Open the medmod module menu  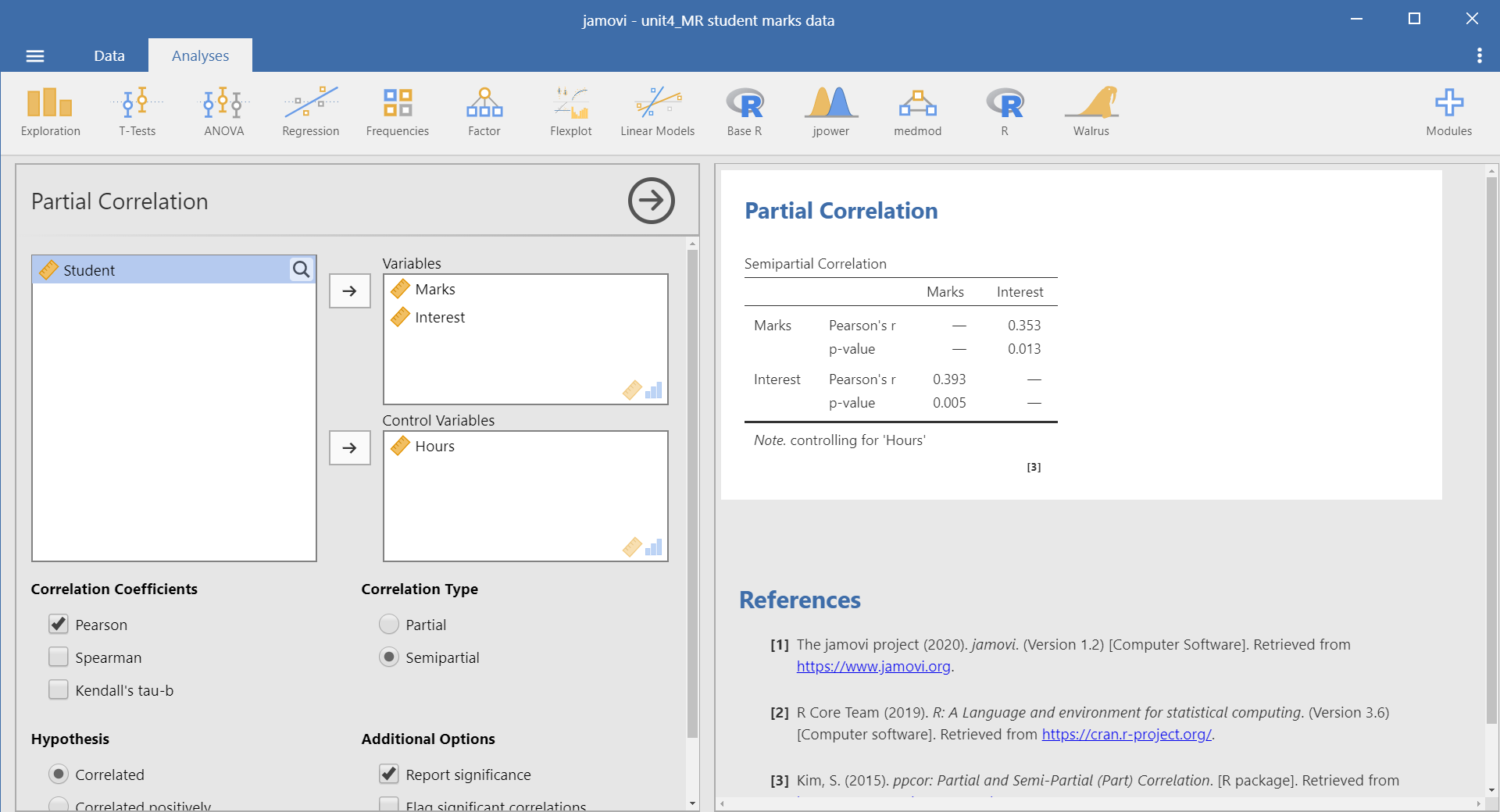point(918,112)
